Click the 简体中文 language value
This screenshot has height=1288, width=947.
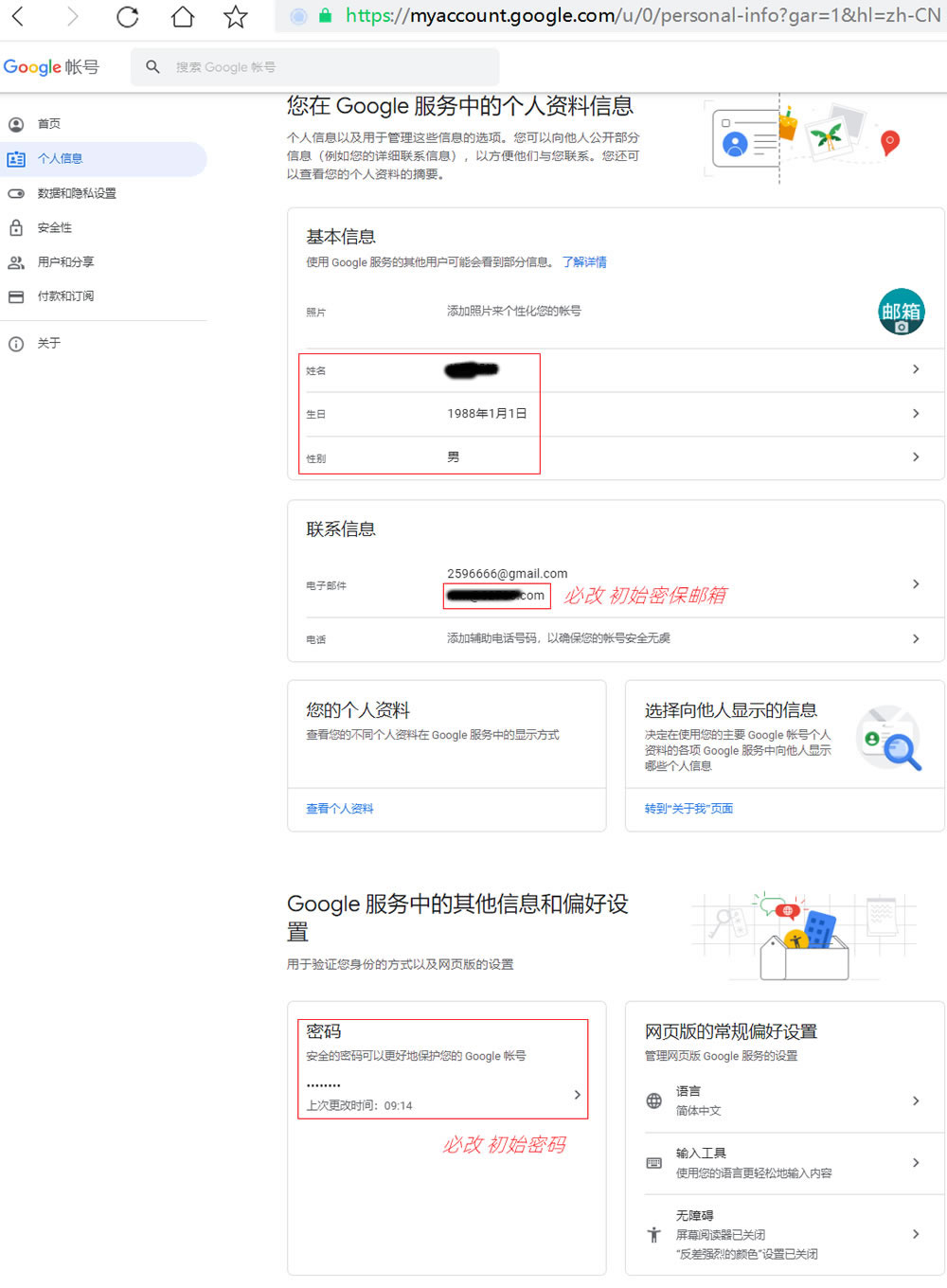coord(699,1111)
